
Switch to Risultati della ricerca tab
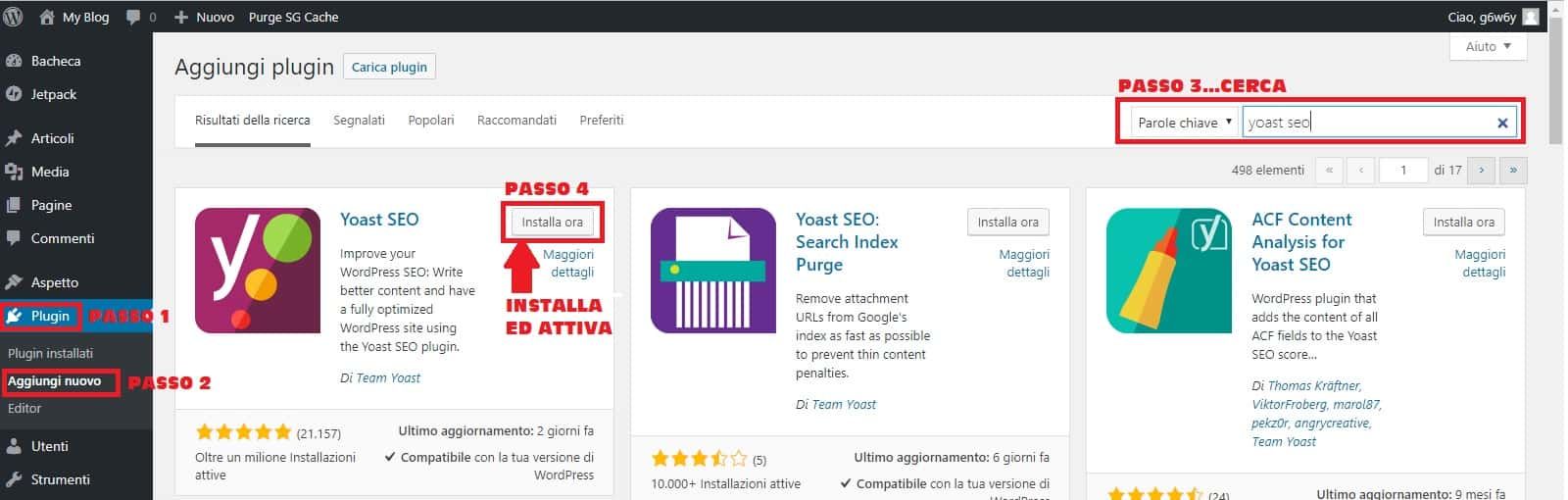(252, 120)
